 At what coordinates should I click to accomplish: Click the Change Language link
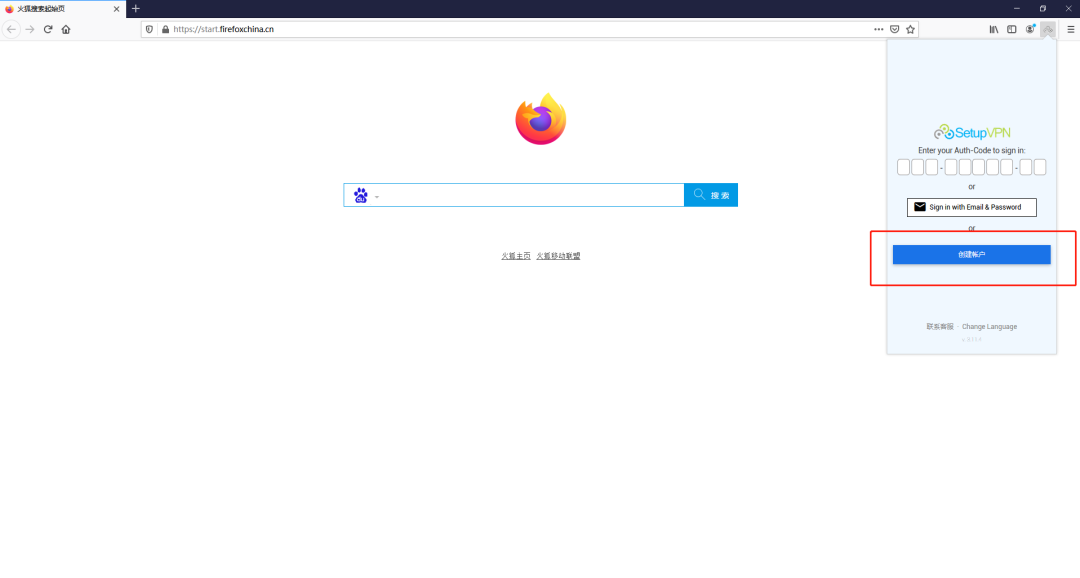coord(989,326)
